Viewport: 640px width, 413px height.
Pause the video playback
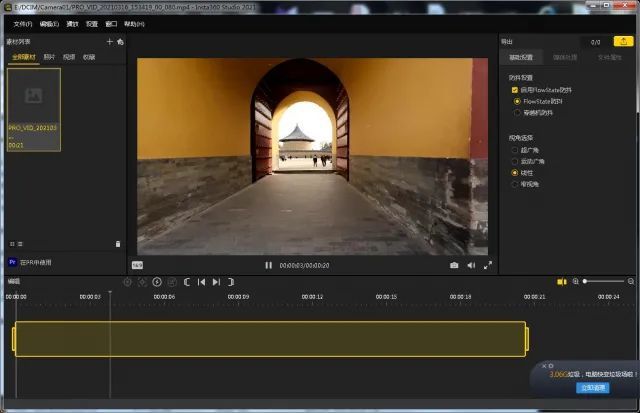click(268, 265)
